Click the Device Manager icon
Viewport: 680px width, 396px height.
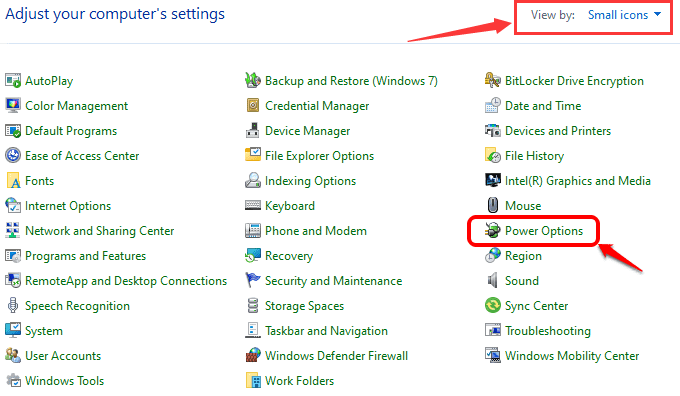point(253,131)
